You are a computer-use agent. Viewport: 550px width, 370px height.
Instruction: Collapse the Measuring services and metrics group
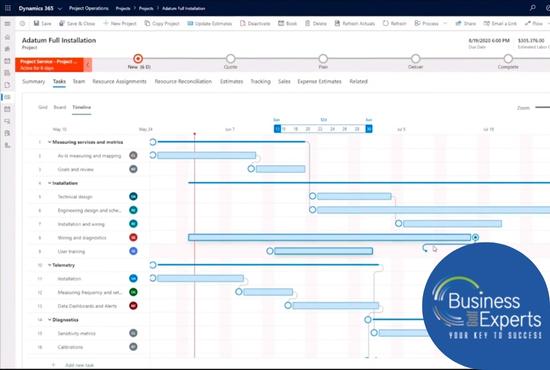(x=49, y=142)
